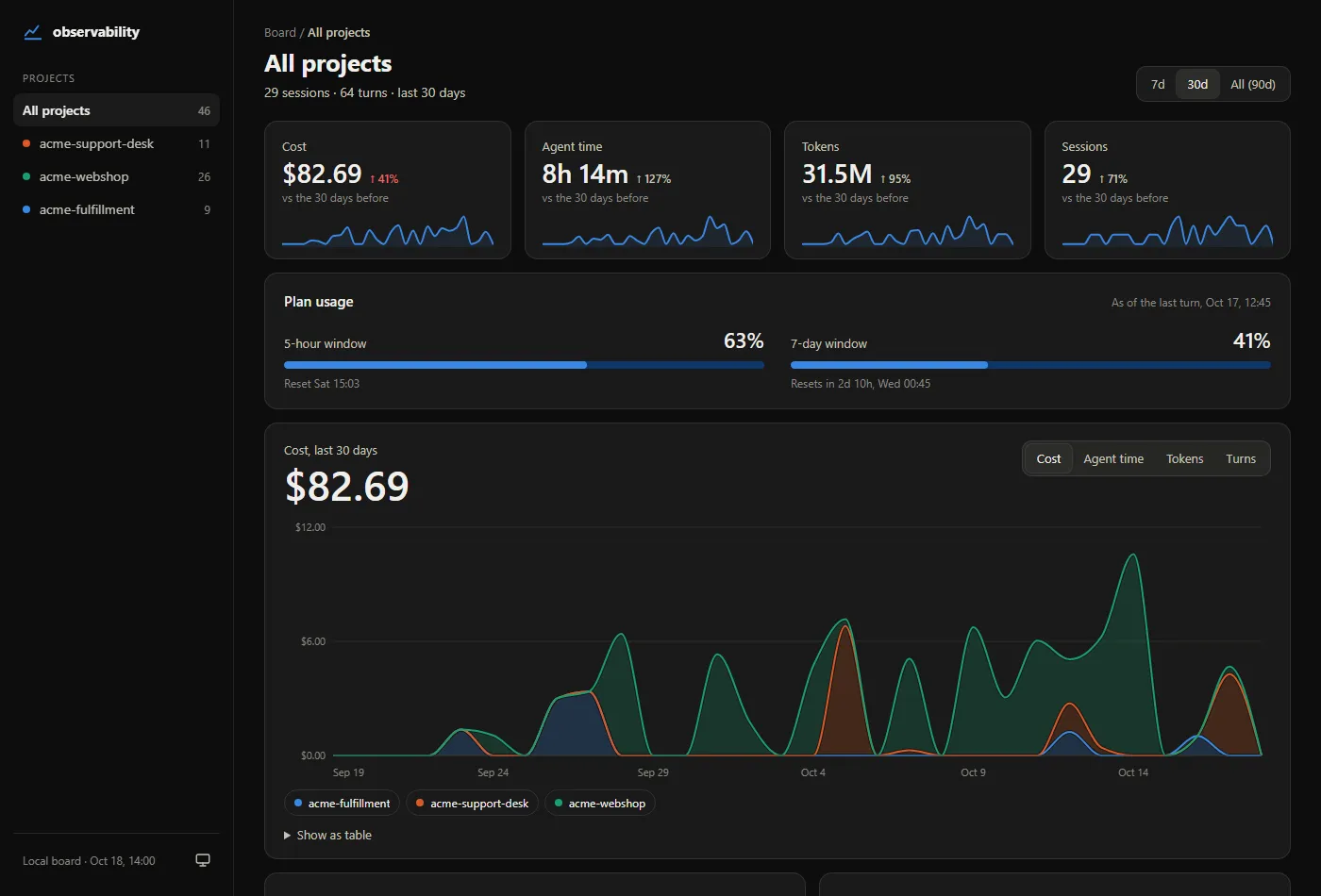Screen dimensions: 1321x896
Task: Open the acme-webshop project
Action: pyautogui.click(x=116, y=176)
